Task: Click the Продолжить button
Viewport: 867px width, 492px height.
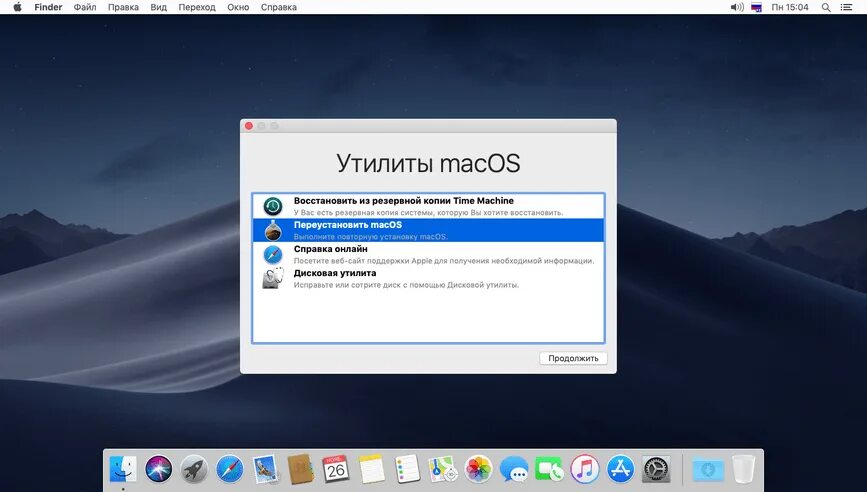Action: (573, 358)
